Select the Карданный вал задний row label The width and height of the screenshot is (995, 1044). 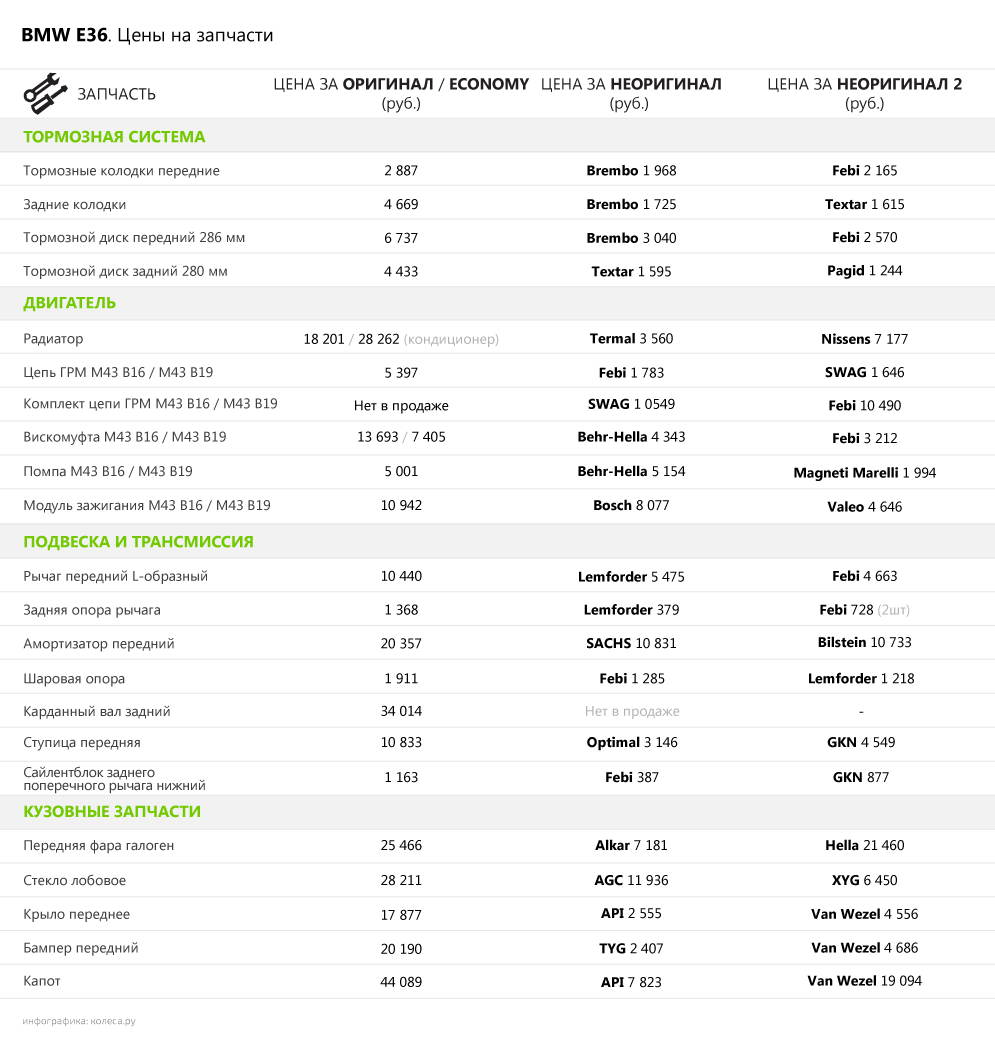pyautogui.click(x=97, y=712)
